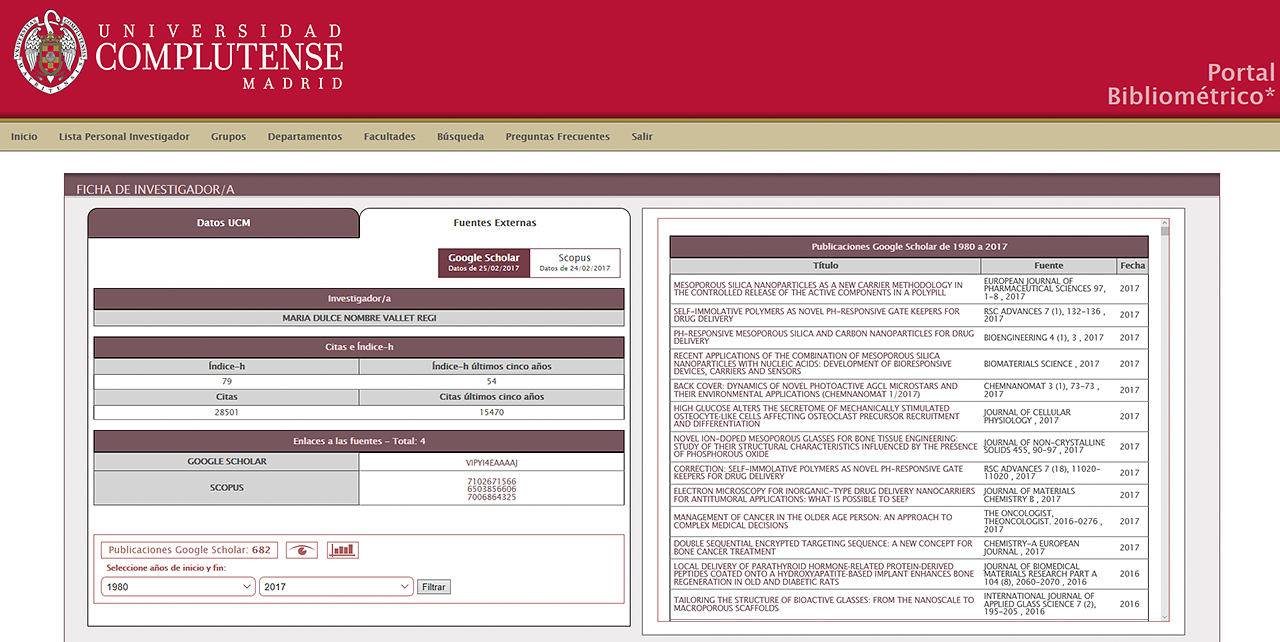Screen dimensions: 1280x642
Task: Open Electron Microscopy for Inorganic-Type Drug Delivery publication
Action: tap(824, 495)
